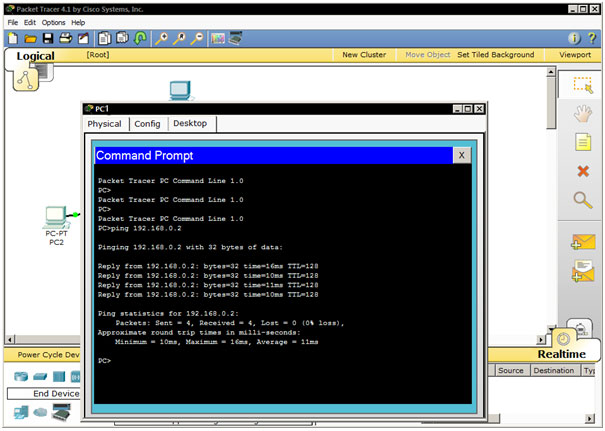Copy selection using the Copy toolbar icon
The width and height of the screenshot is (605, 431).
click(105, 38)
